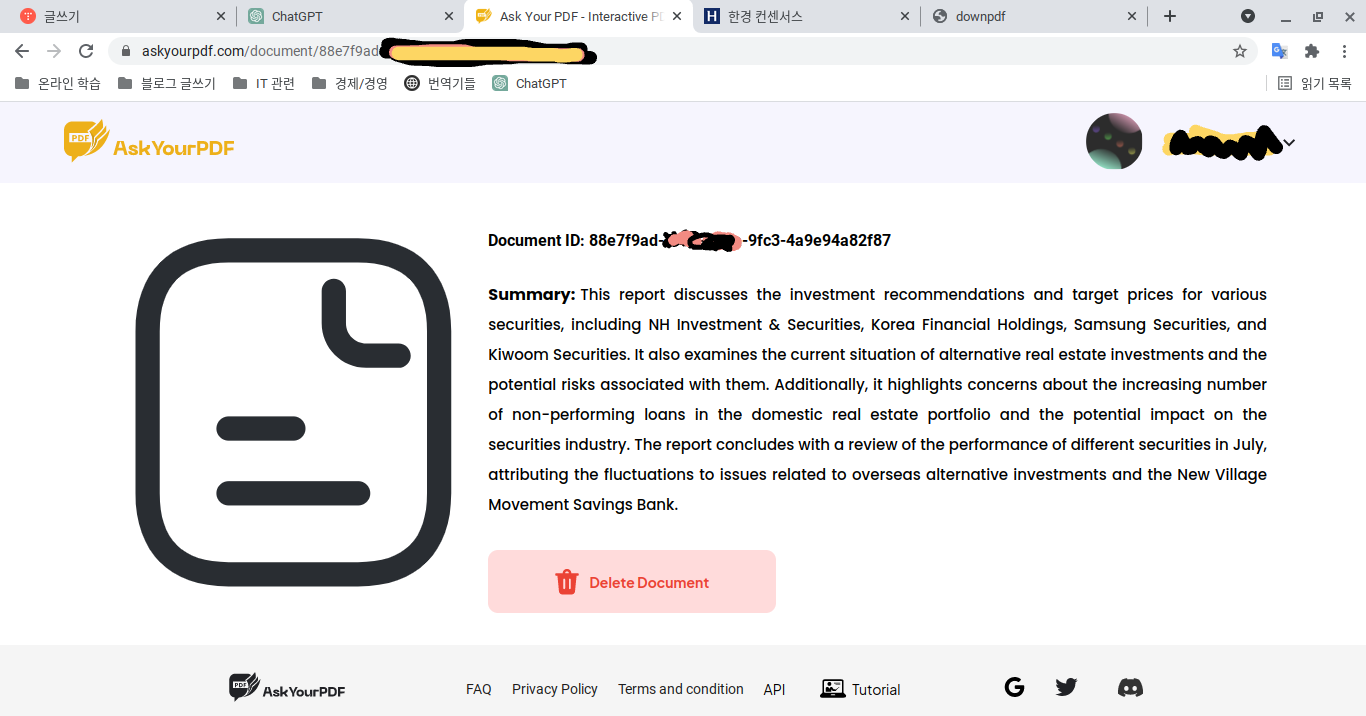
Task: Click the site padlock icon
Action: tap(125, 51)
